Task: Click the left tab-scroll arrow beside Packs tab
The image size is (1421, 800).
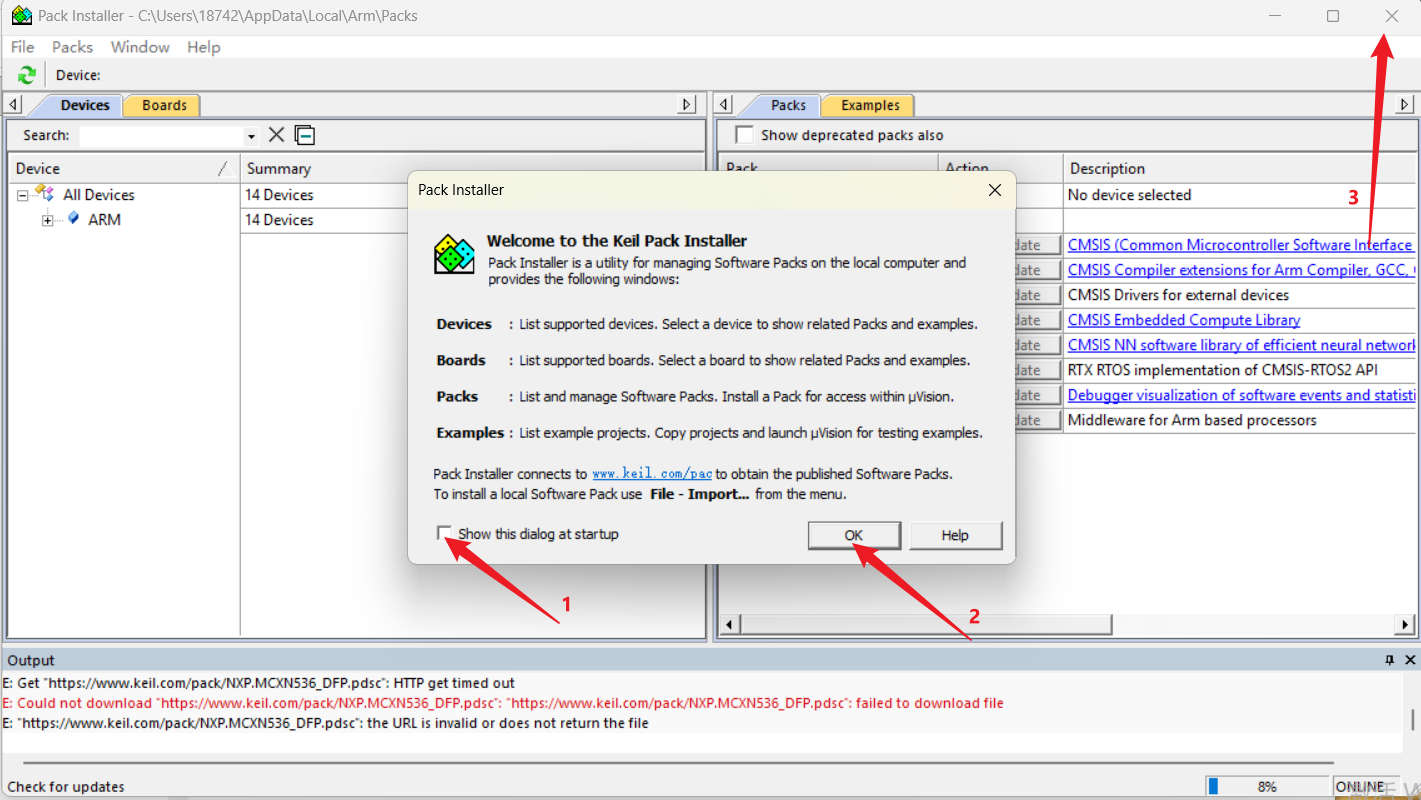Action: pyautogui.click(x=725, y=105)
